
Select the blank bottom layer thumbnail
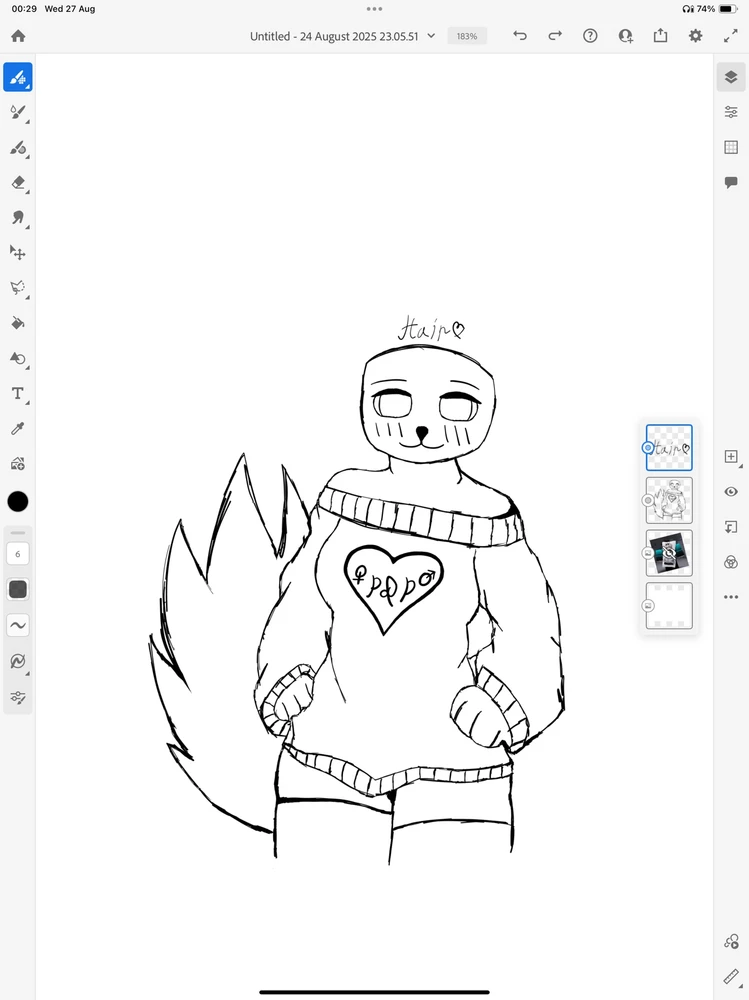[669, 606]
